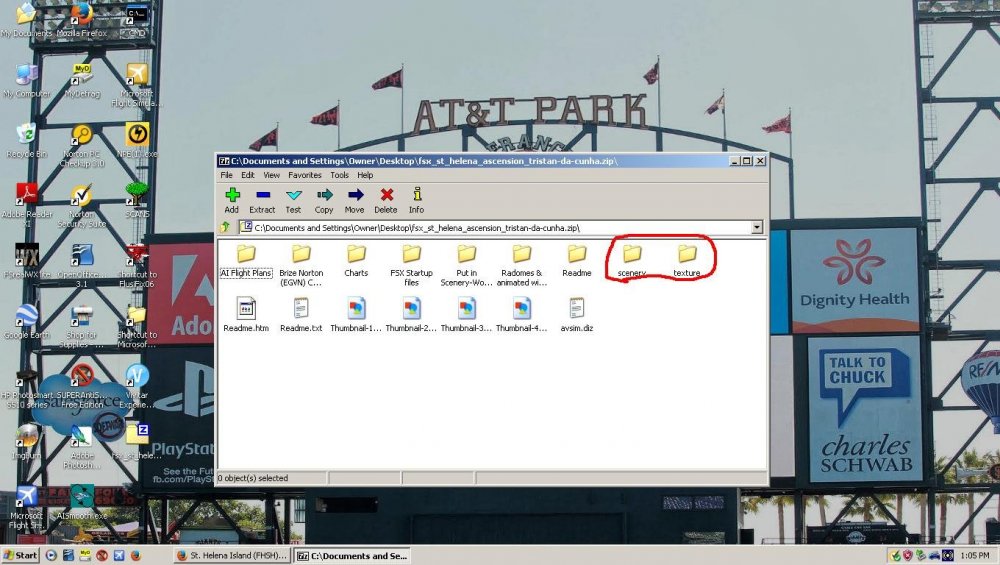Viewport: 1000px width, 565px height.
Task: Select the ImgBurn desktop icon
Action: coord(26,442)
